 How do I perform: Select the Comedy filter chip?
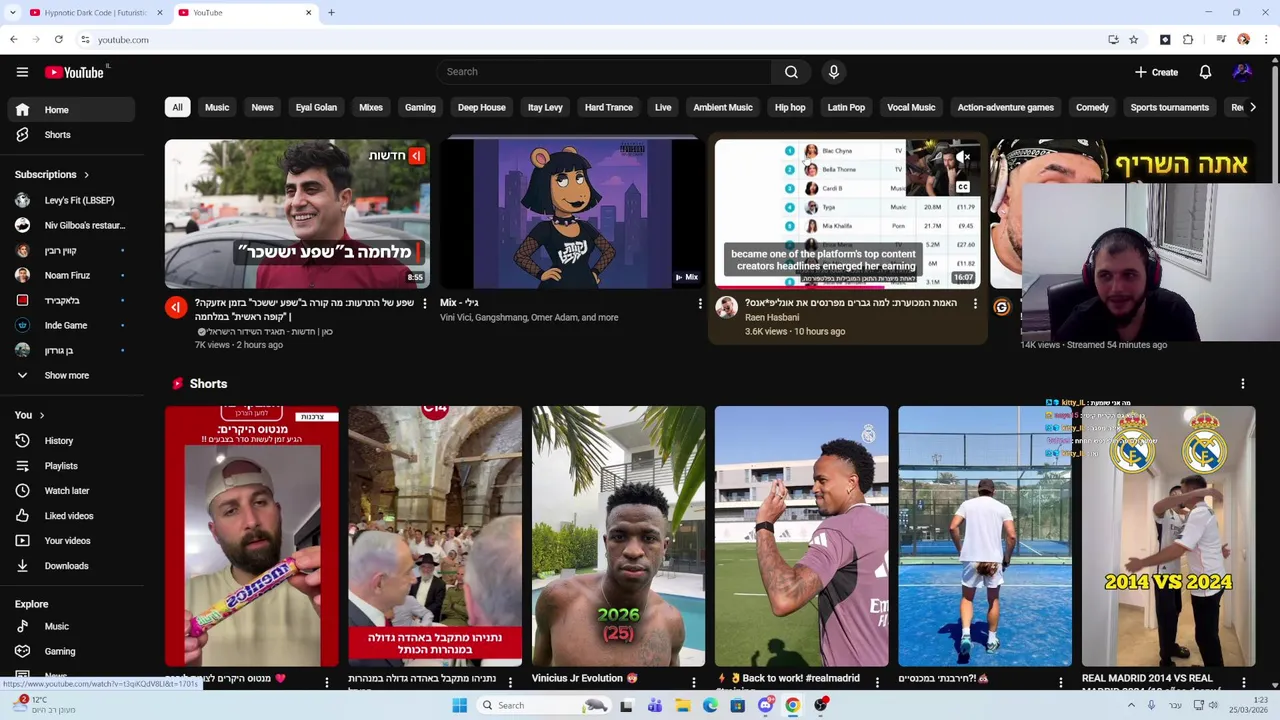[x=1092, y=107]
